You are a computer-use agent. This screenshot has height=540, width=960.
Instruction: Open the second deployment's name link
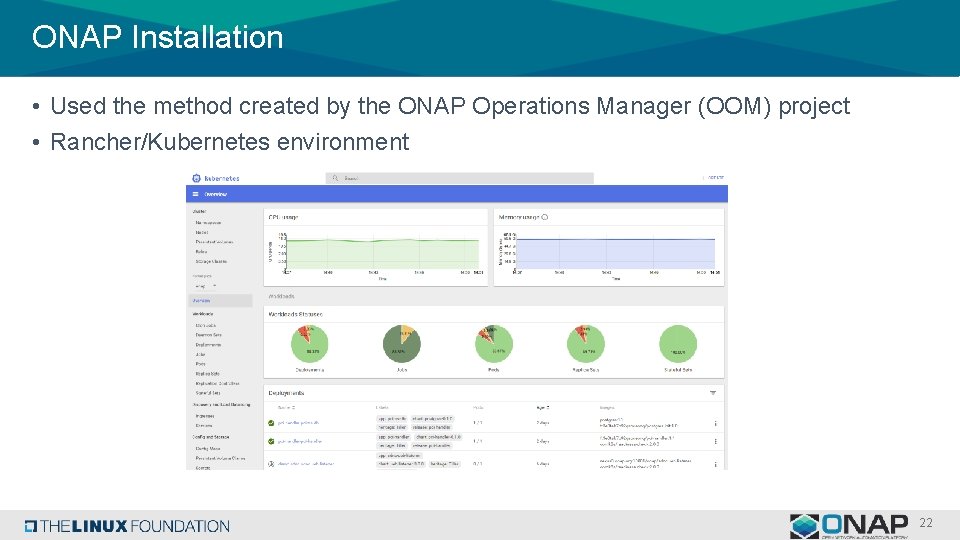(299, 441)
